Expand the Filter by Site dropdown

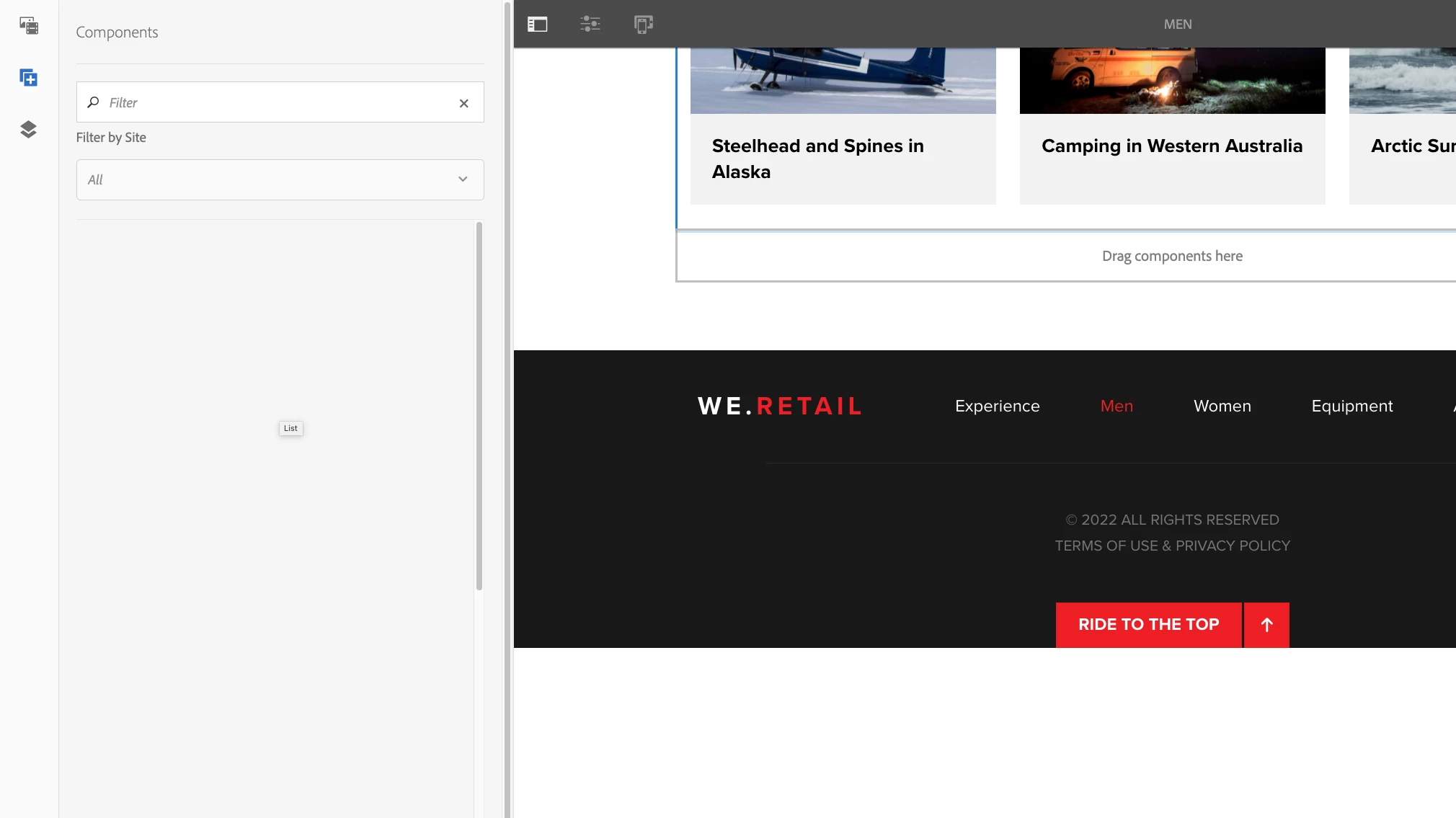point(280,179)
